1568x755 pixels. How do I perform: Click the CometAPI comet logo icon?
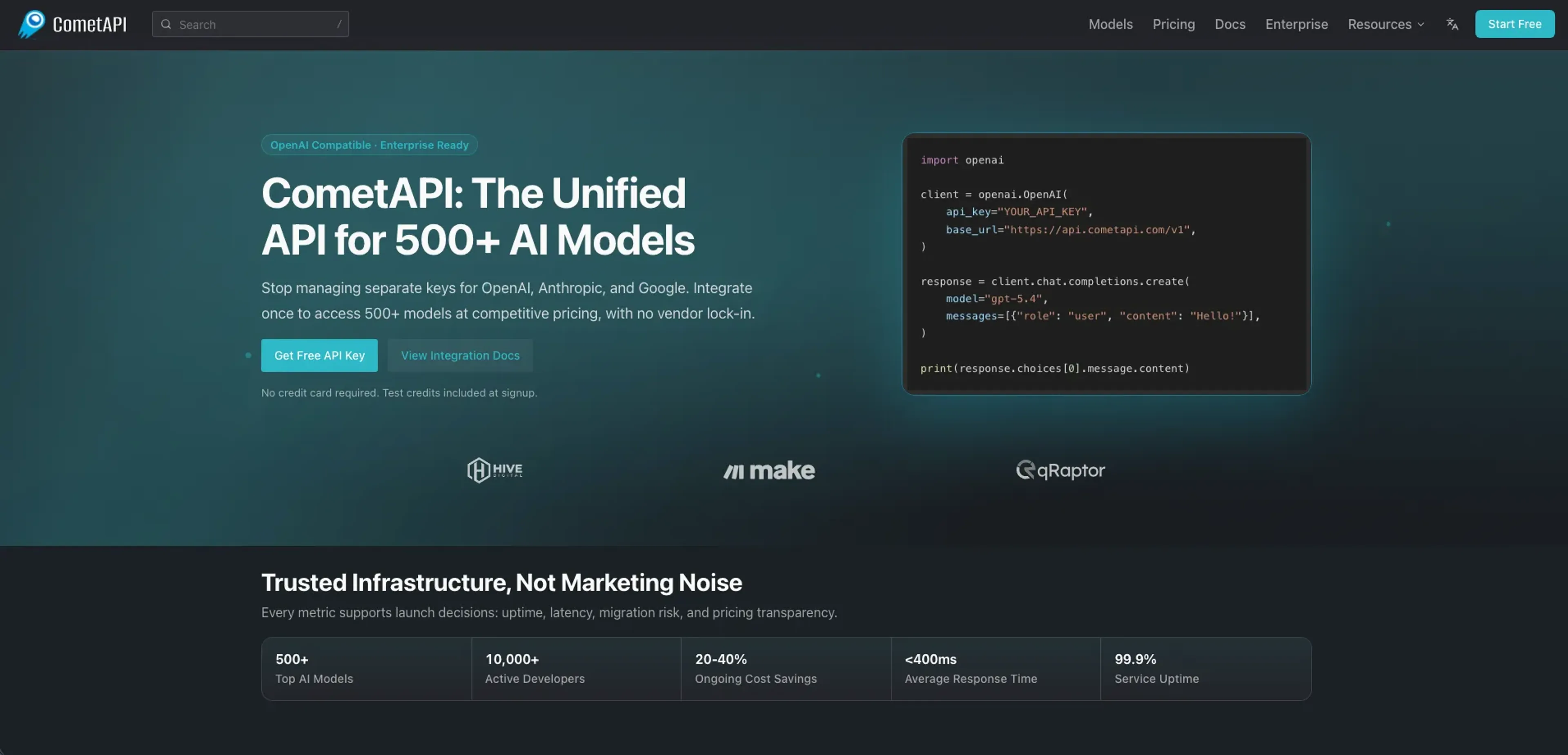pyautogui.click(x=31, y=24)
